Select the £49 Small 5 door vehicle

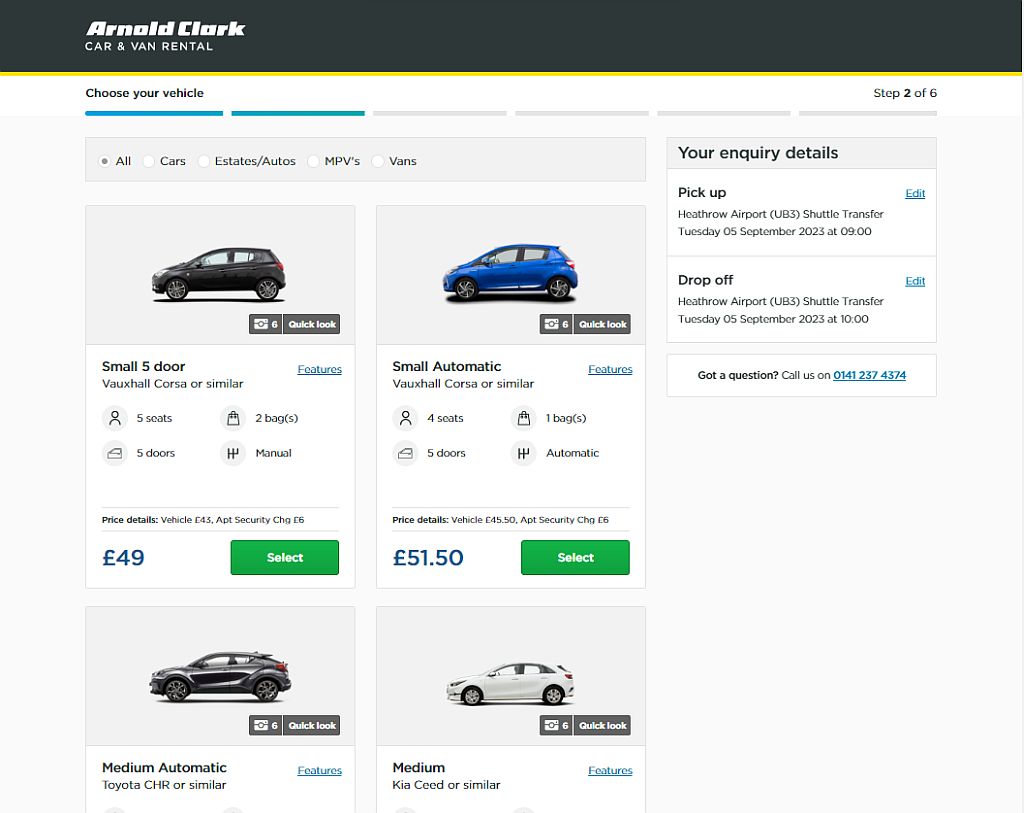(x=284, y=557)
